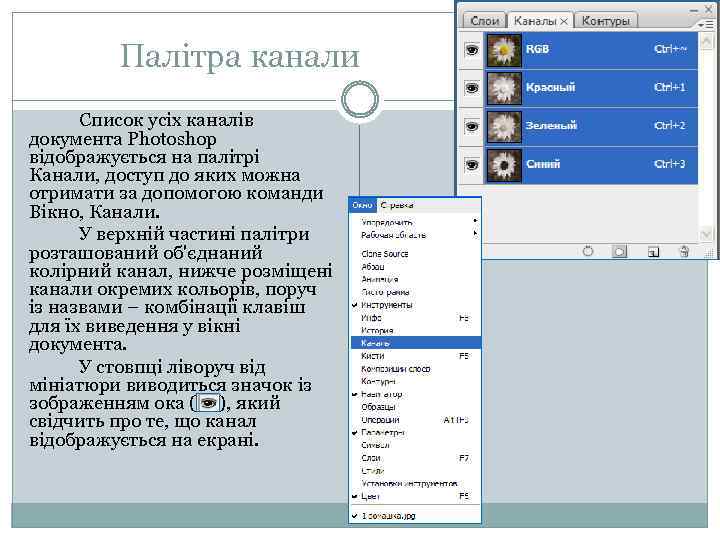Choose Символ menu item

(415, 445)
